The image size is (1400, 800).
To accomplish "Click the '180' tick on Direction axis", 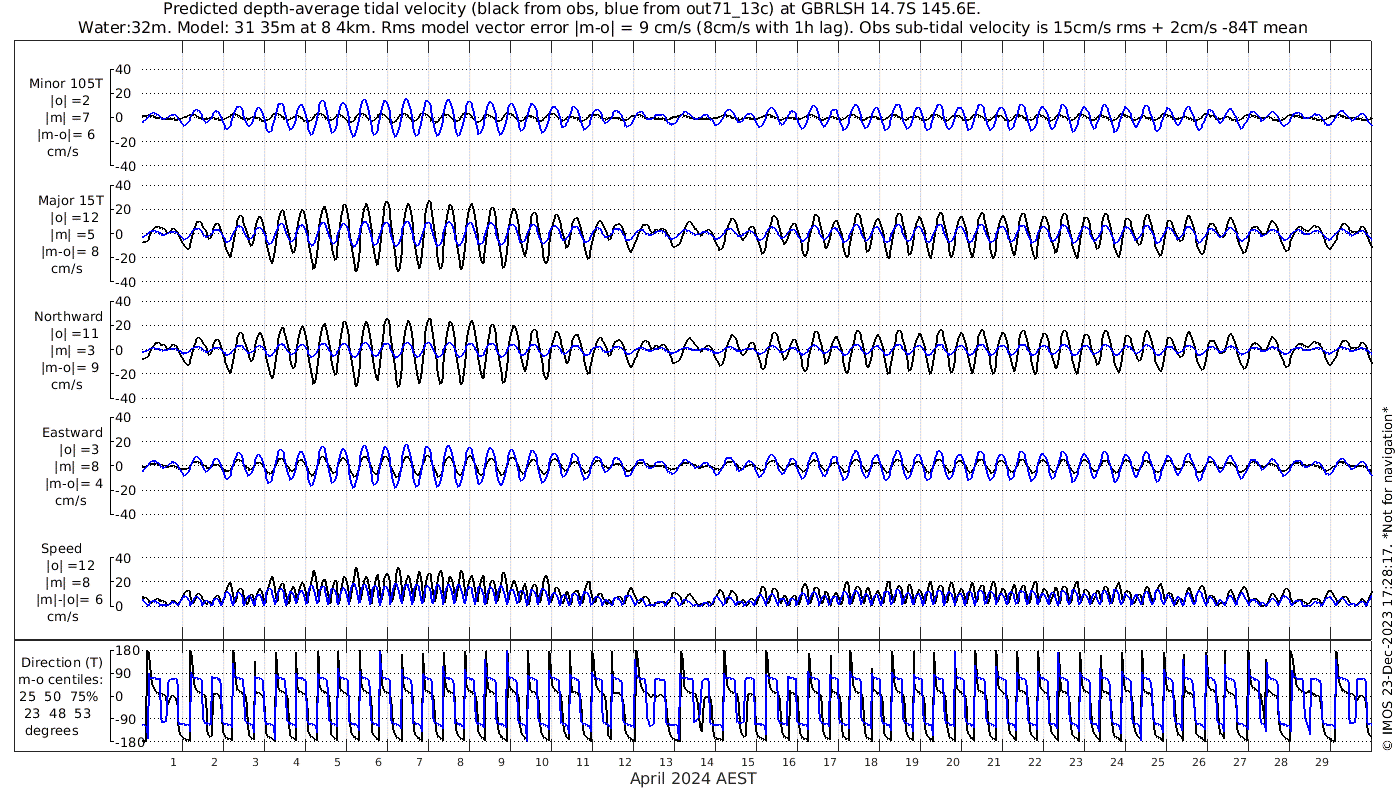I will tap(126, 651).
